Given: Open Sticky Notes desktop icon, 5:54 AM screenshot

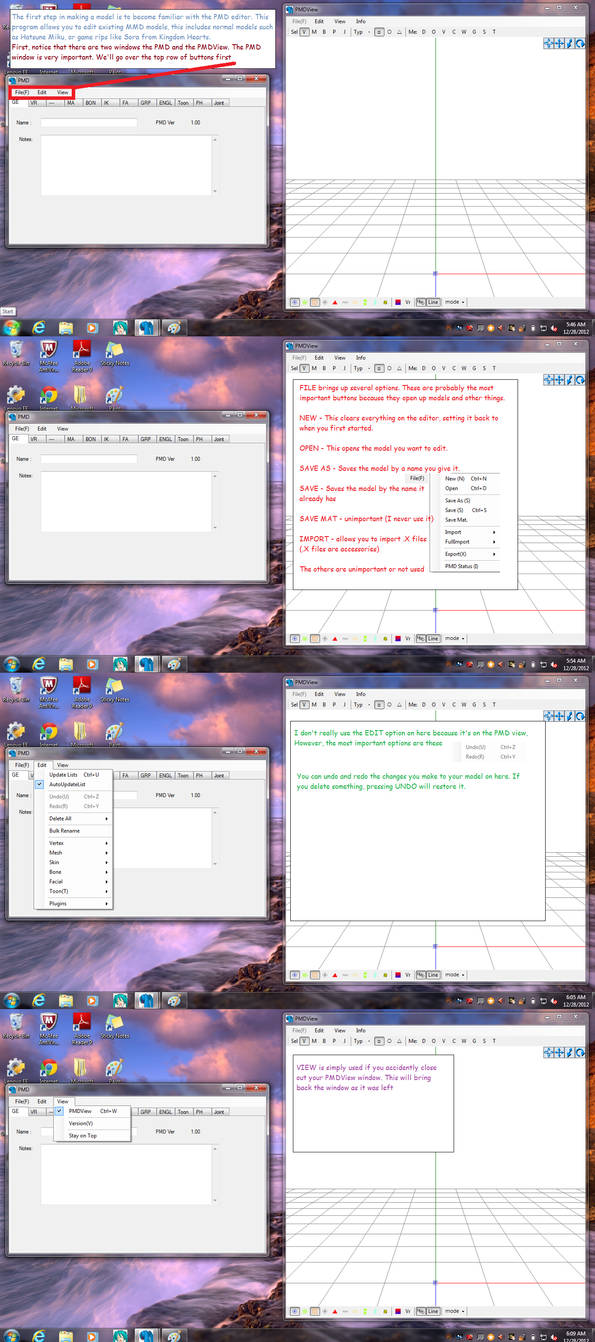Looking at the screenshot, I should click(x=115, y=351).
